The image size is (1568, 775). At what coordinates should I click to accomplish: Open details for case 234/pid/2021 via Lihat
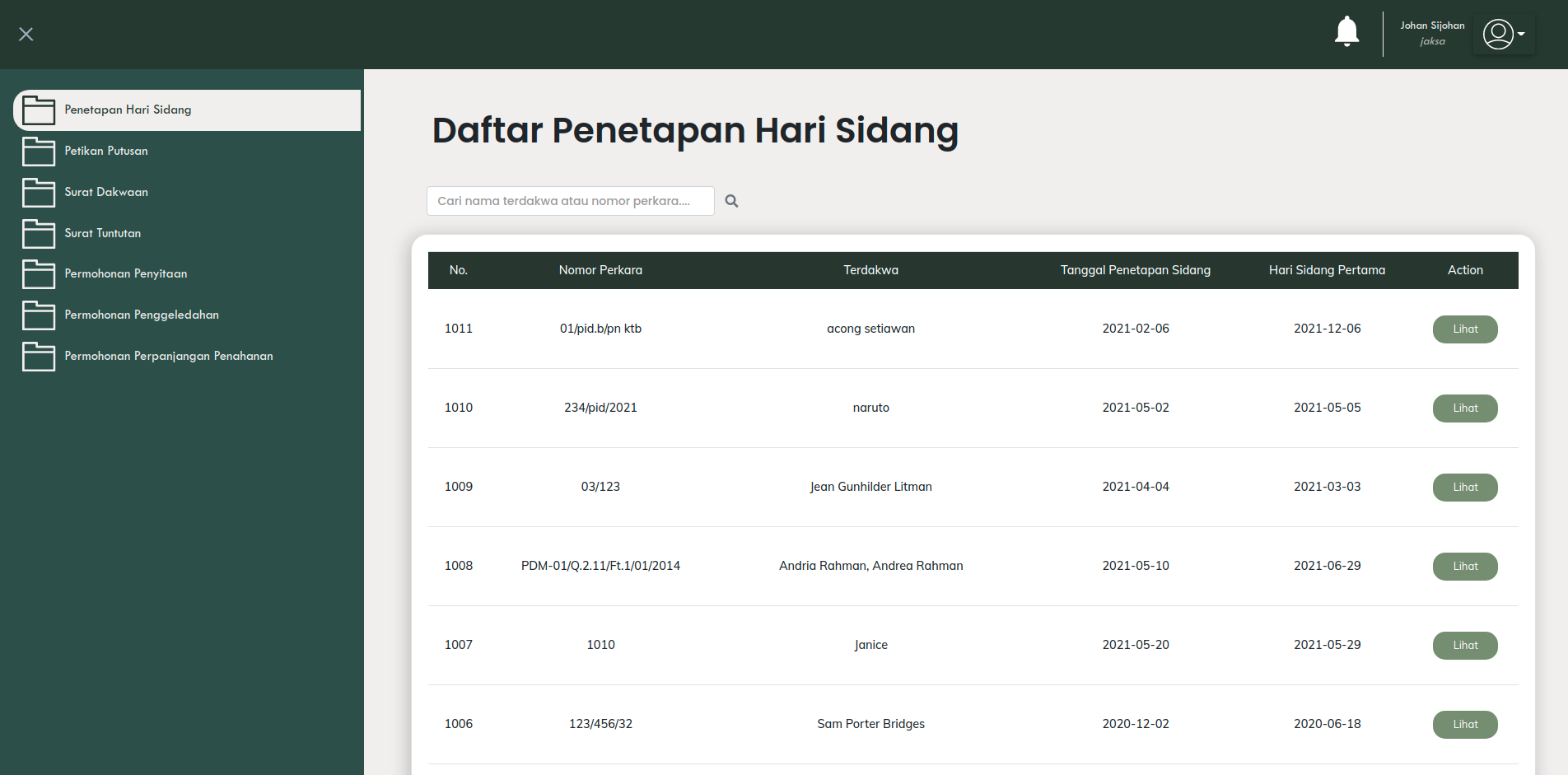[1465, 408]
